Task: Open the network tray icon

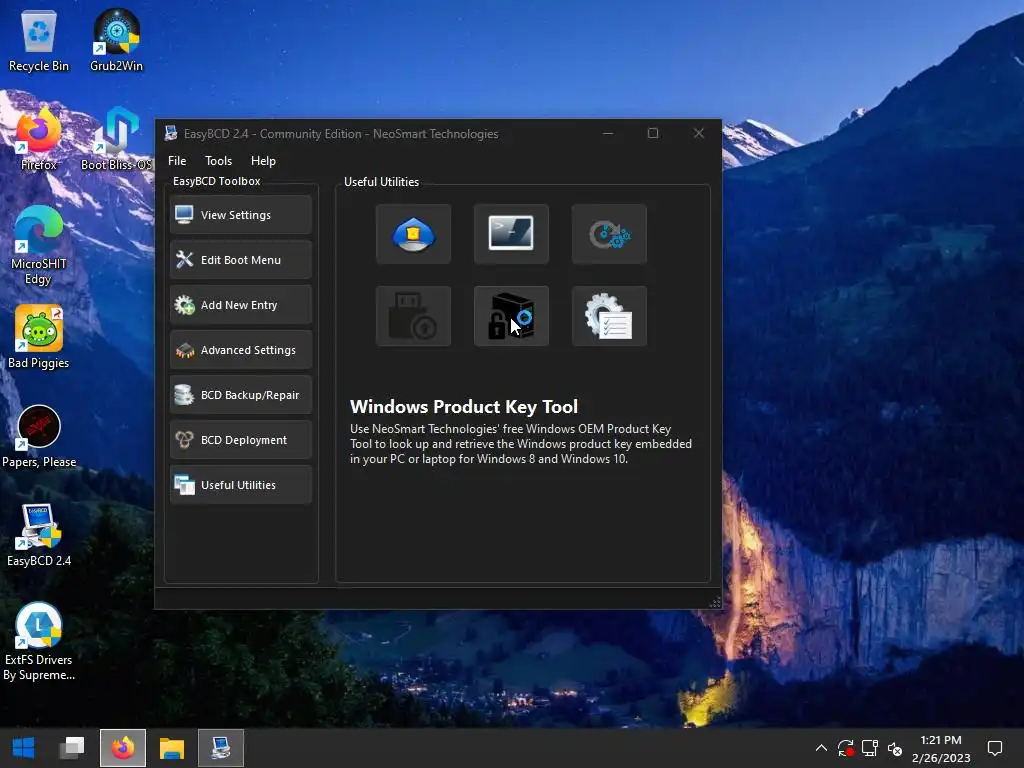Action: click(870, 748)
